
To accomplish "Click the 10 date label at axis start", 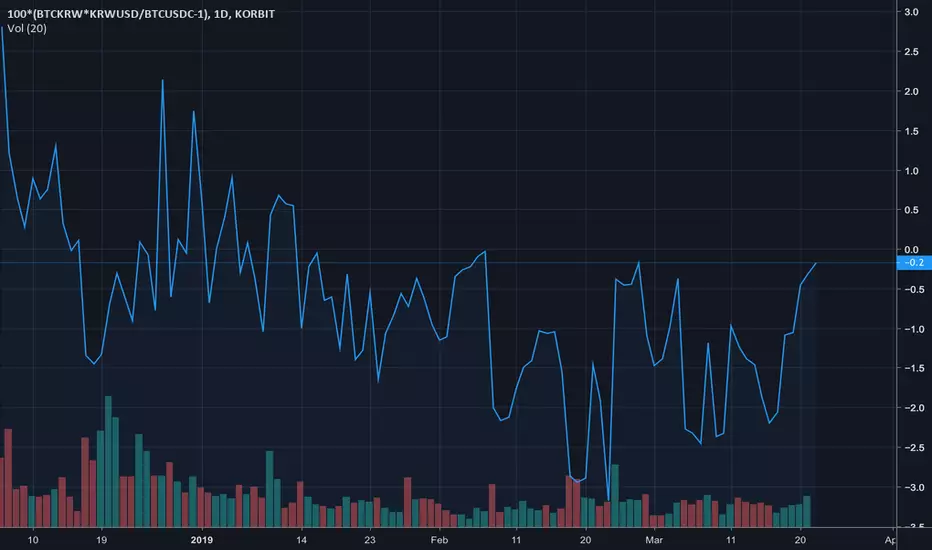I will pos(33,540).
